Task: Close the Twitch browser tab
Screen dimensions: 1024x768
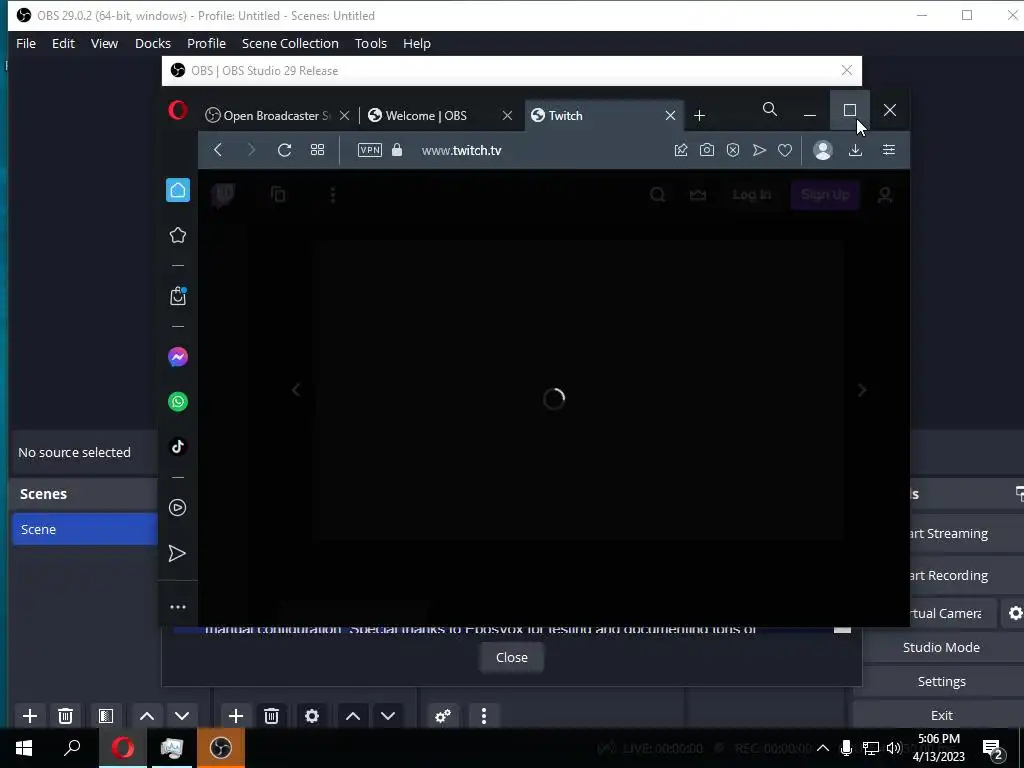Action: 670,116
